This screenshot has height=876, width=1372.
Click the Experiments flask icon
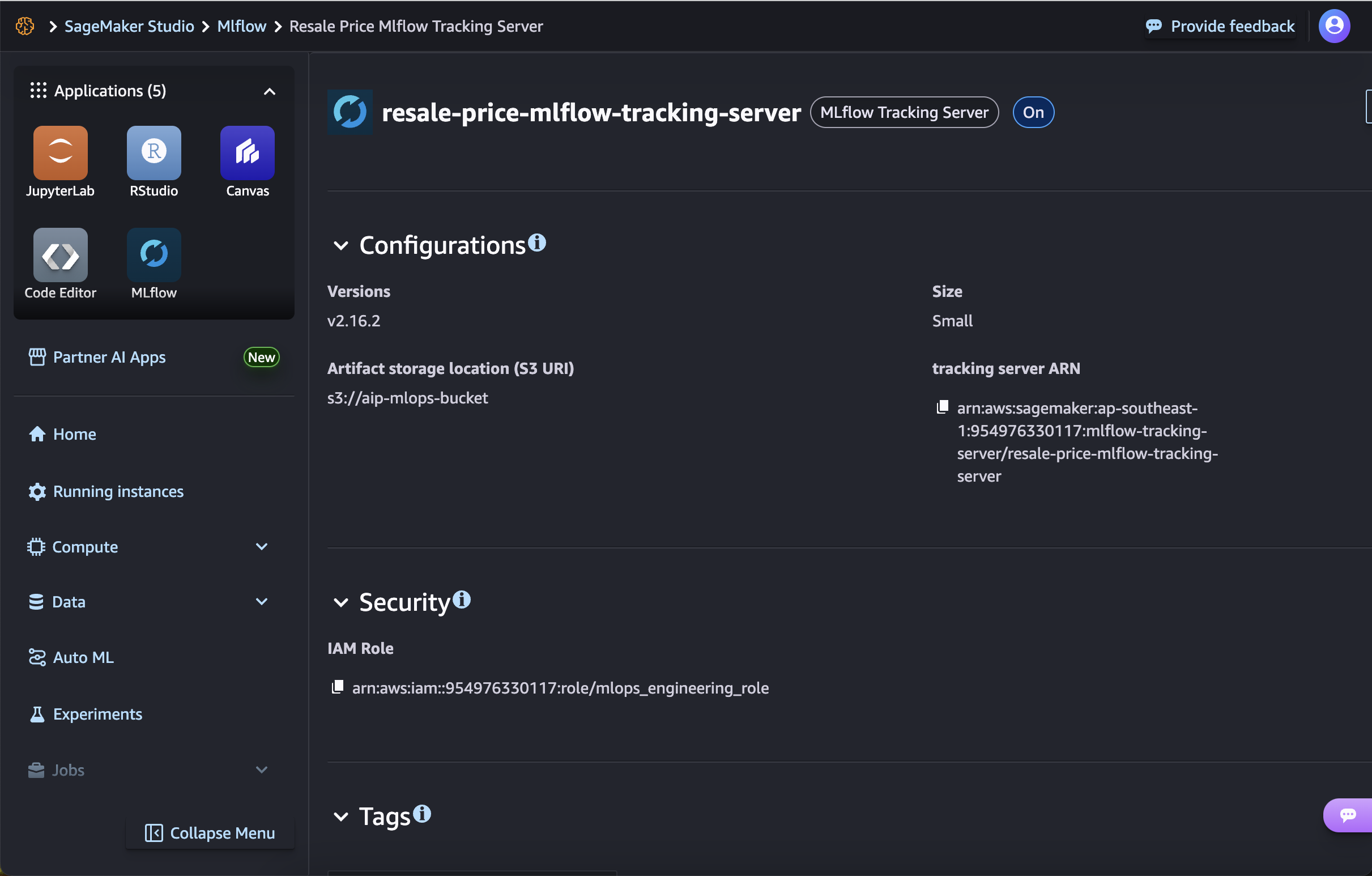click(x=37, y=714)
